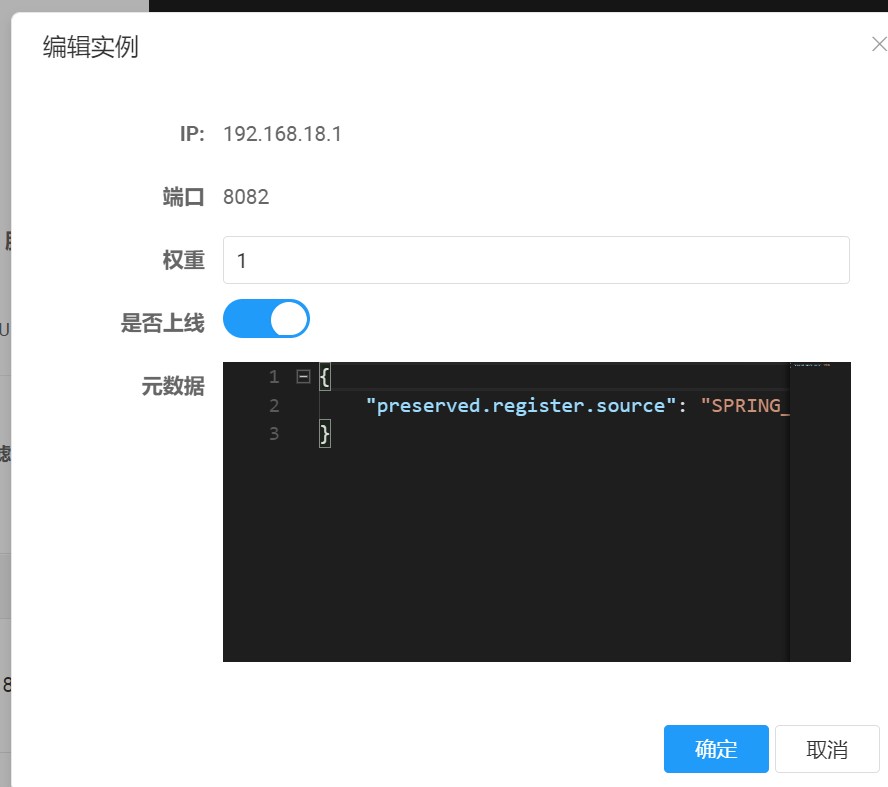Click the 编辑实例 dialog title

(90, 47)
